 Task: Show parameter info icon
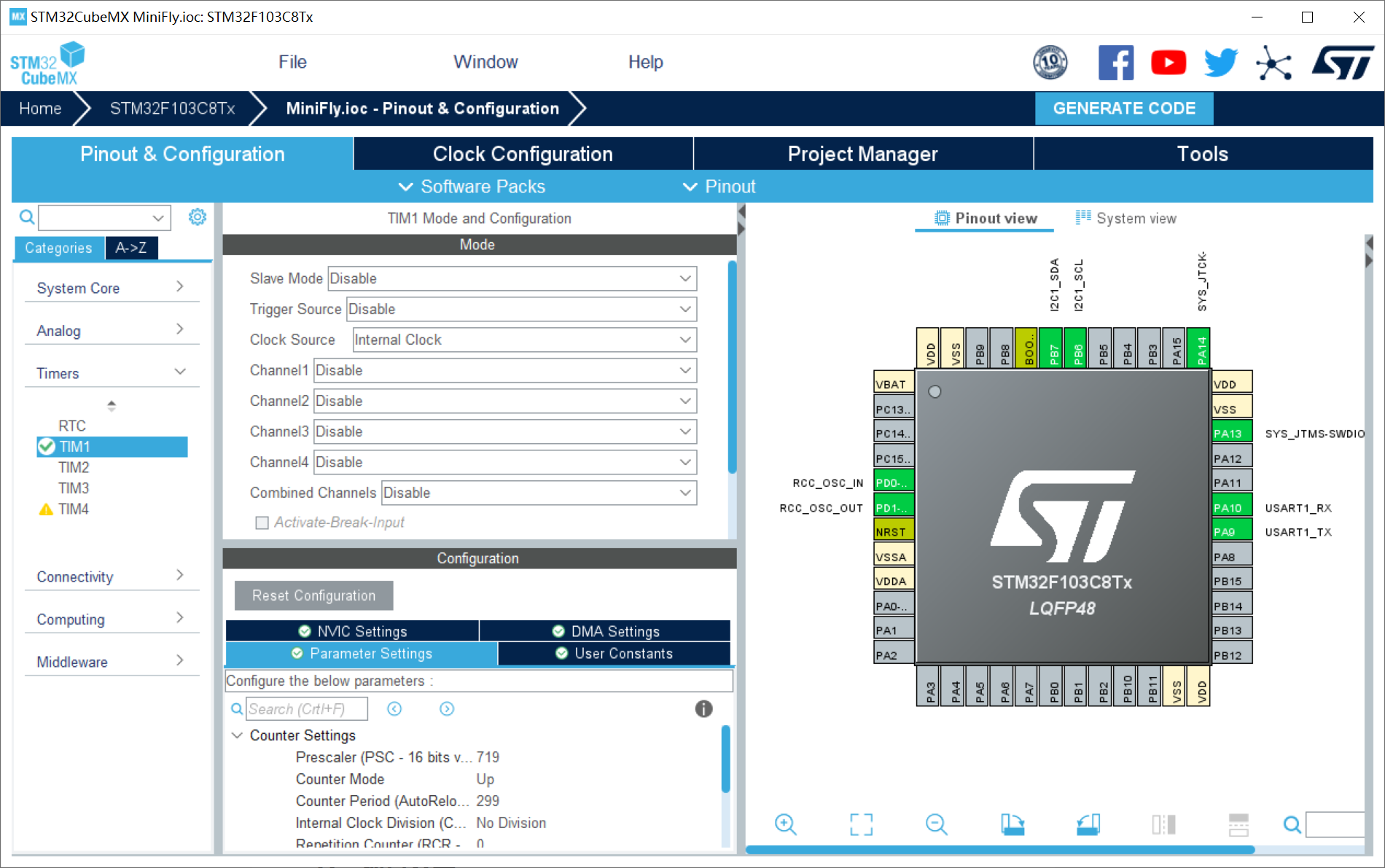[x=703, y=708]
